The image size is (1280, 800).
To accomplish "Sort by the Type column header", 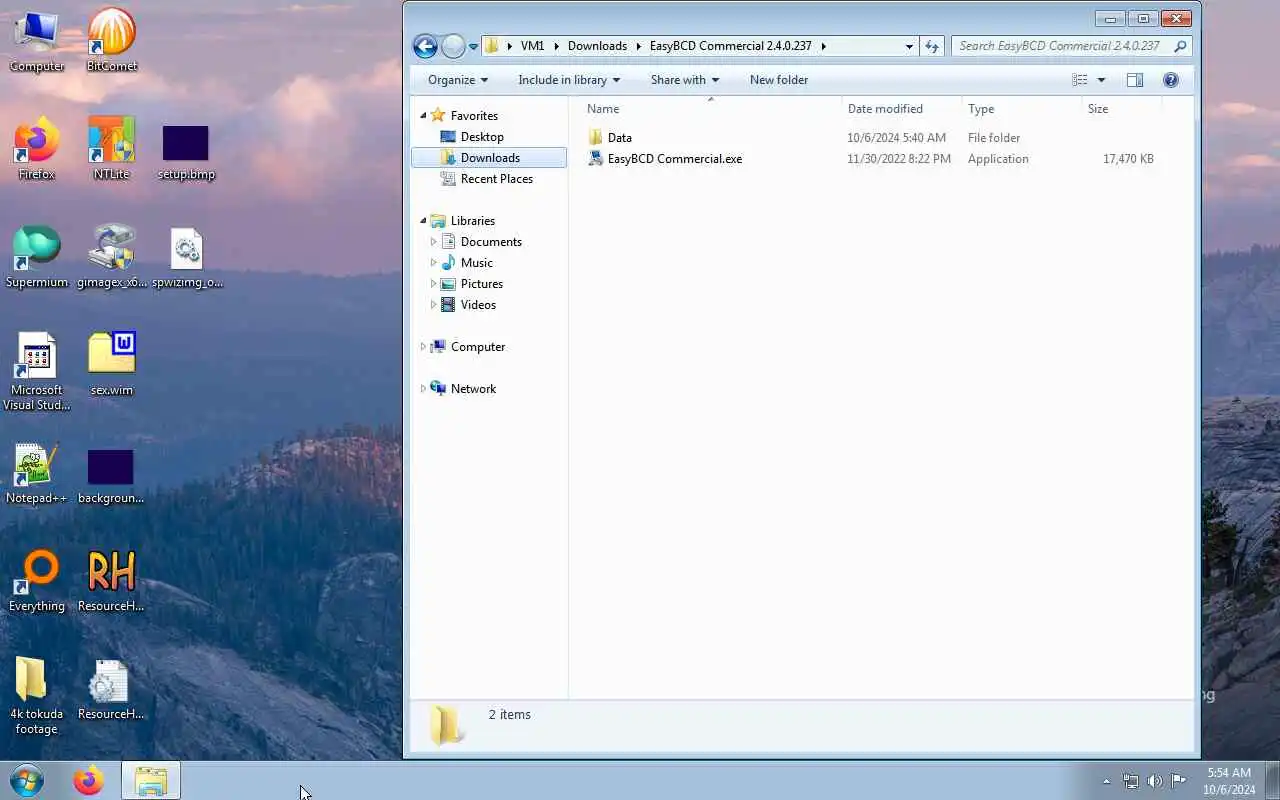I will click(x=1021, y=109).
